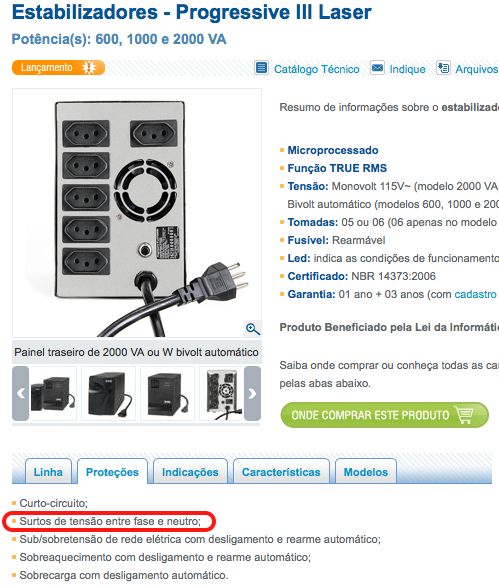Follow the cadastro link in Garantia
Screen dimensions: 499x587
[x=475, y=294]
